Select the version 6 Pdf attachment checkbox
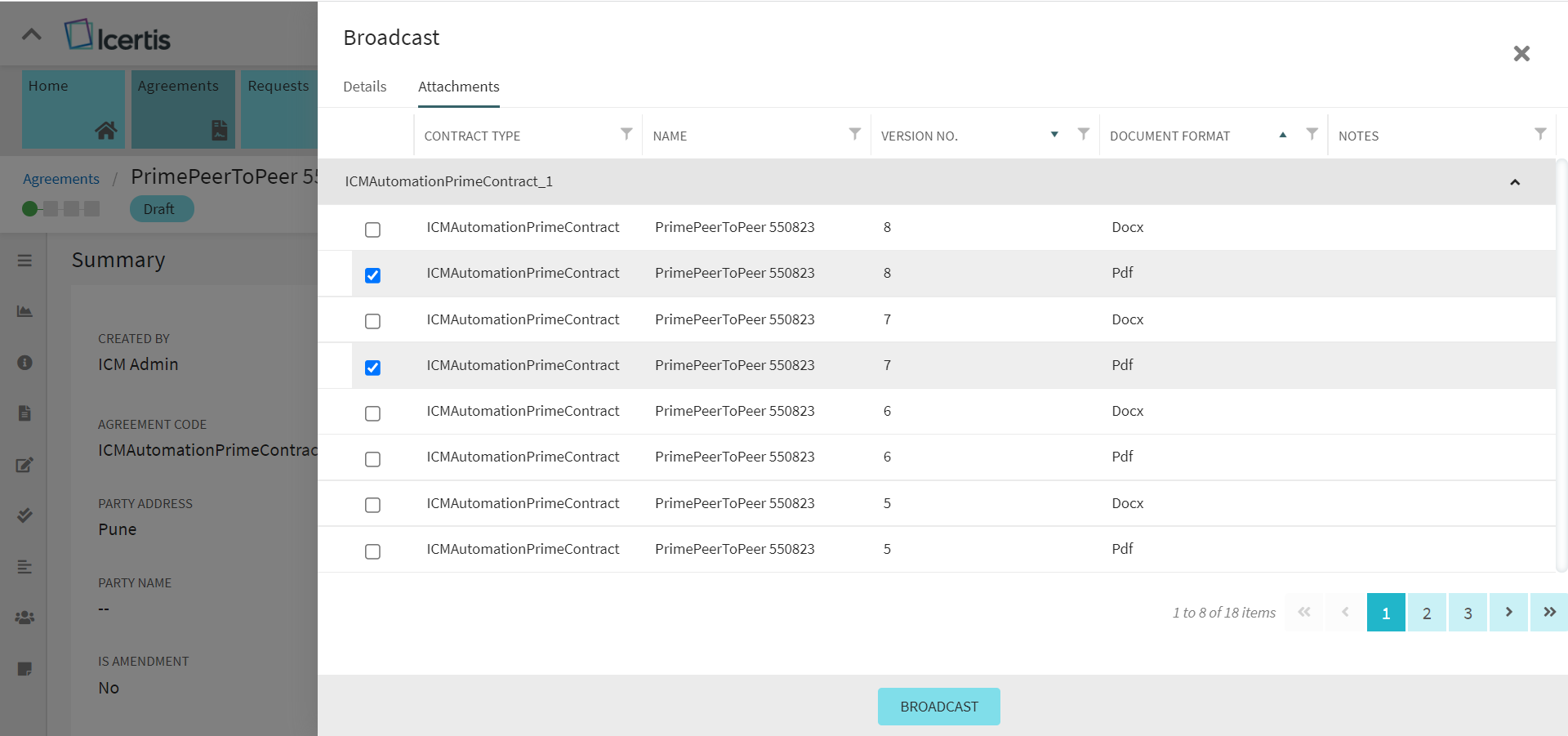This screenshot has height=736, width=1568. tap(372, 459)
